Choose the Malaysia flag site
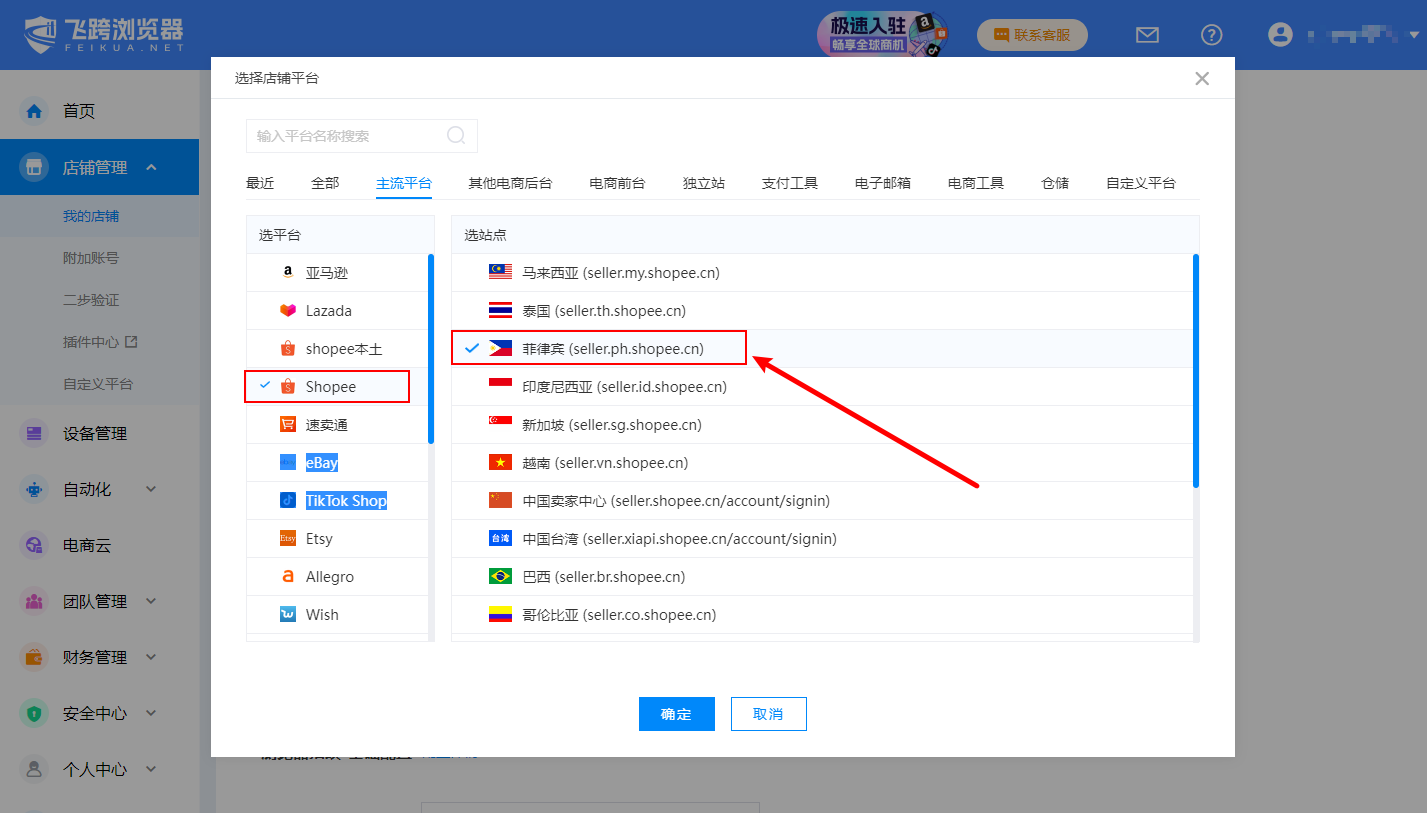This screenshot has width=1427, height=813. coord(500,273)
